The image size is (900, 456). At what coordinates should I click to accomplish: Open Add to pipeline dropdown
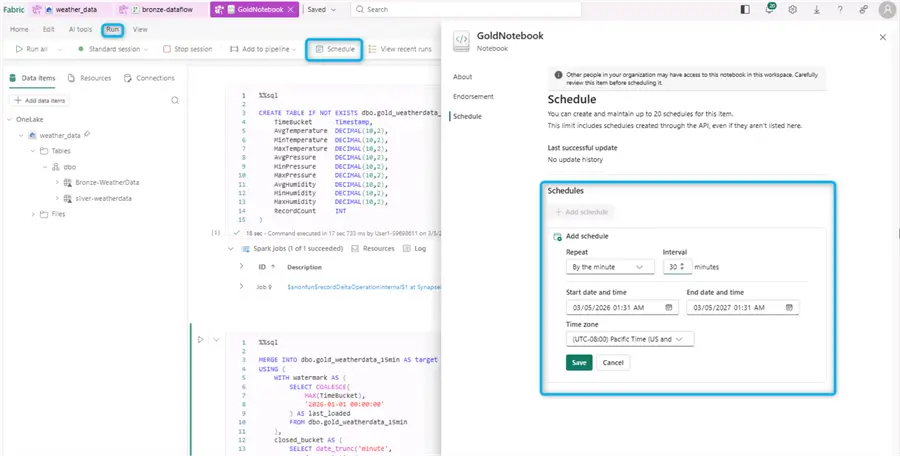pos(263,49)
